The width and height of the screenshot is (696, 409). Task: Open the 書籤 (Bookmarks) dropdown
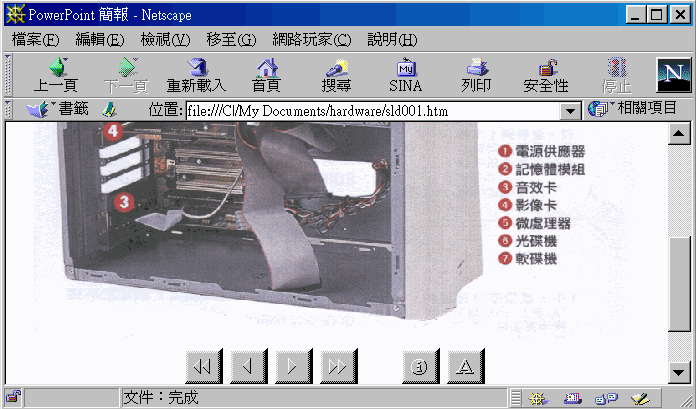click(x=58, y=109)
